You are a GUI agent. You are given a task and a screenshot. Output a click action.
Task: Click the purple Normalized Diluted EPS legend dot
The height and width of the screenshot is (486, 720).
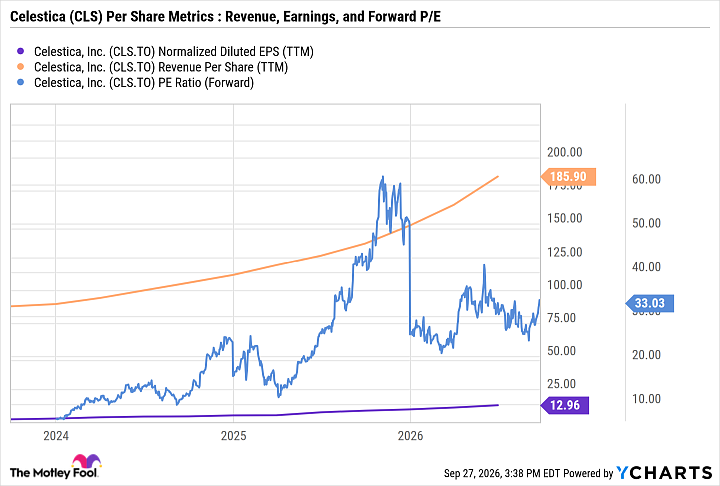[20, 51]
